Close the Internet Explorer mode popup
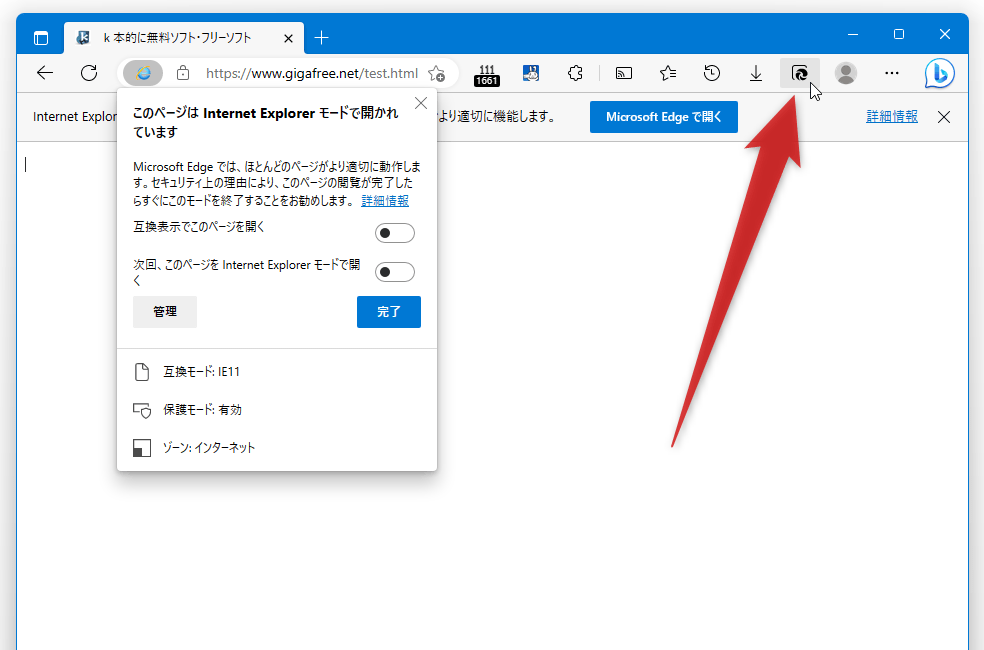This screenshot has height=650, width=984. pyautogui.click(x=421, y=103)
